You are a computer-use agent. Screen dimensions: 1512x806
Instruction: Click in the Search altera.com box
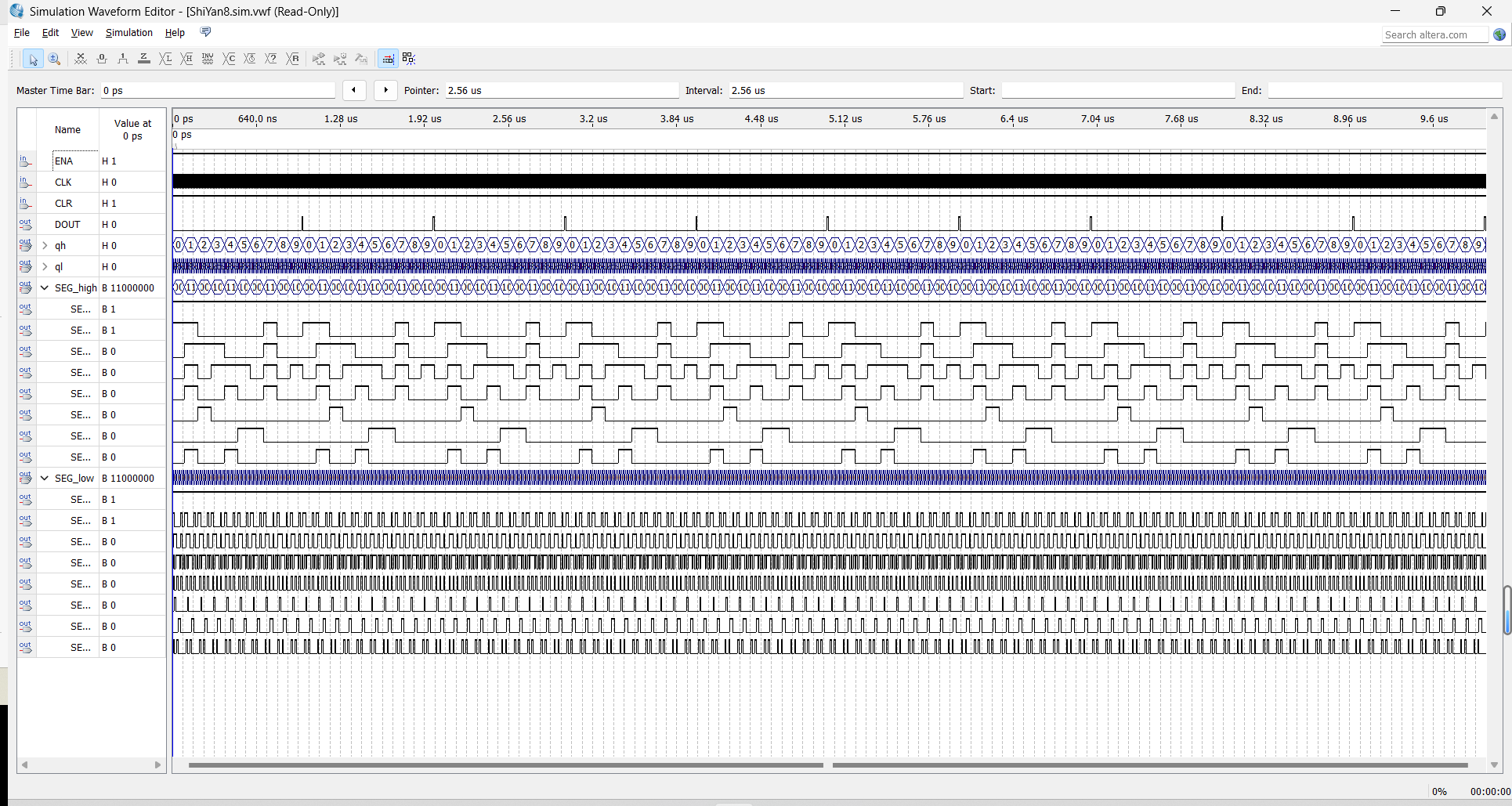pyautogui.click(x=1434, y=34)
